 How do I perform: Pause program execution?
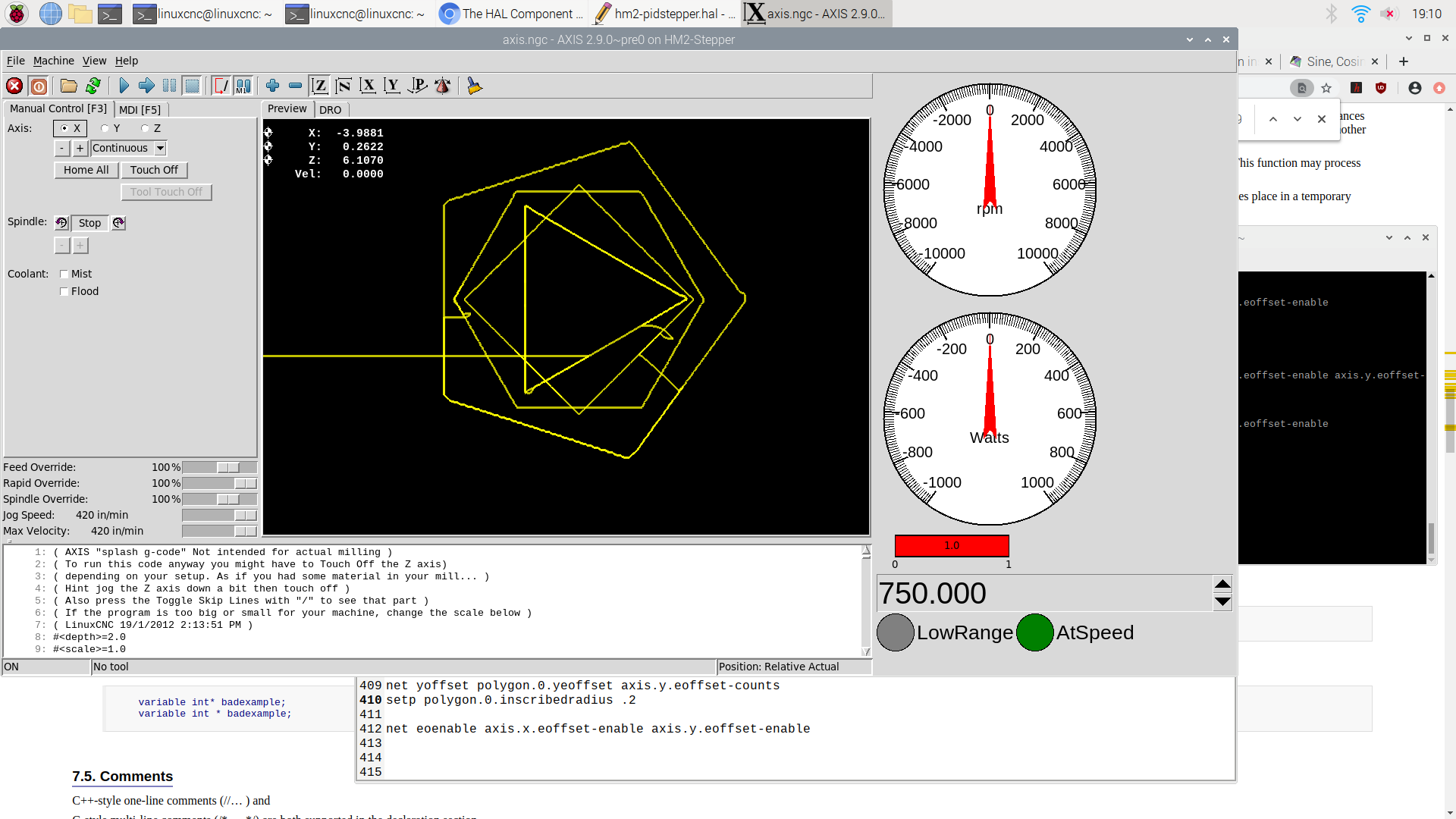(x=169, y=86)
